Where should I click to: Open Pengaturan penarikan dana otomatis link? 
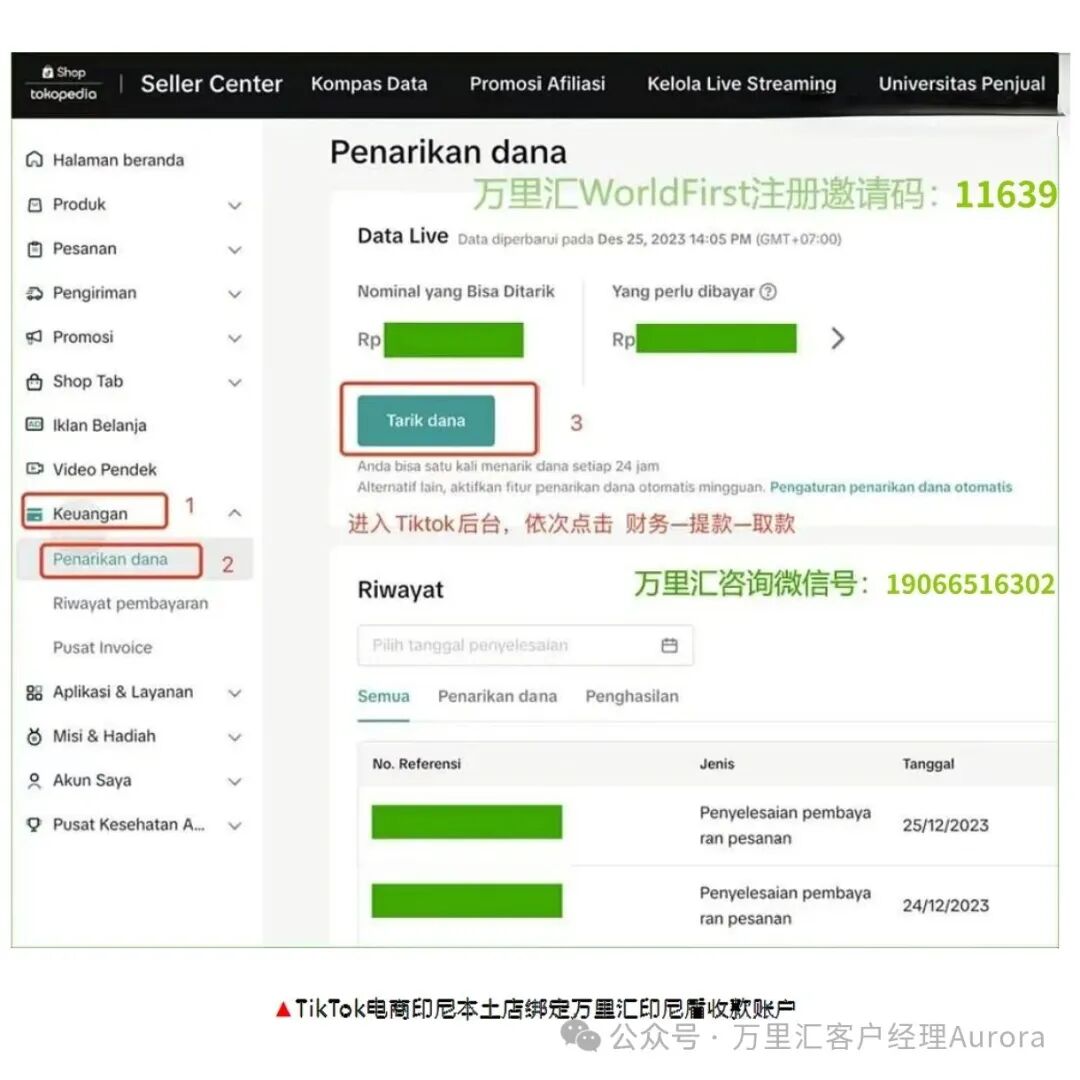(x=890, y=487)
